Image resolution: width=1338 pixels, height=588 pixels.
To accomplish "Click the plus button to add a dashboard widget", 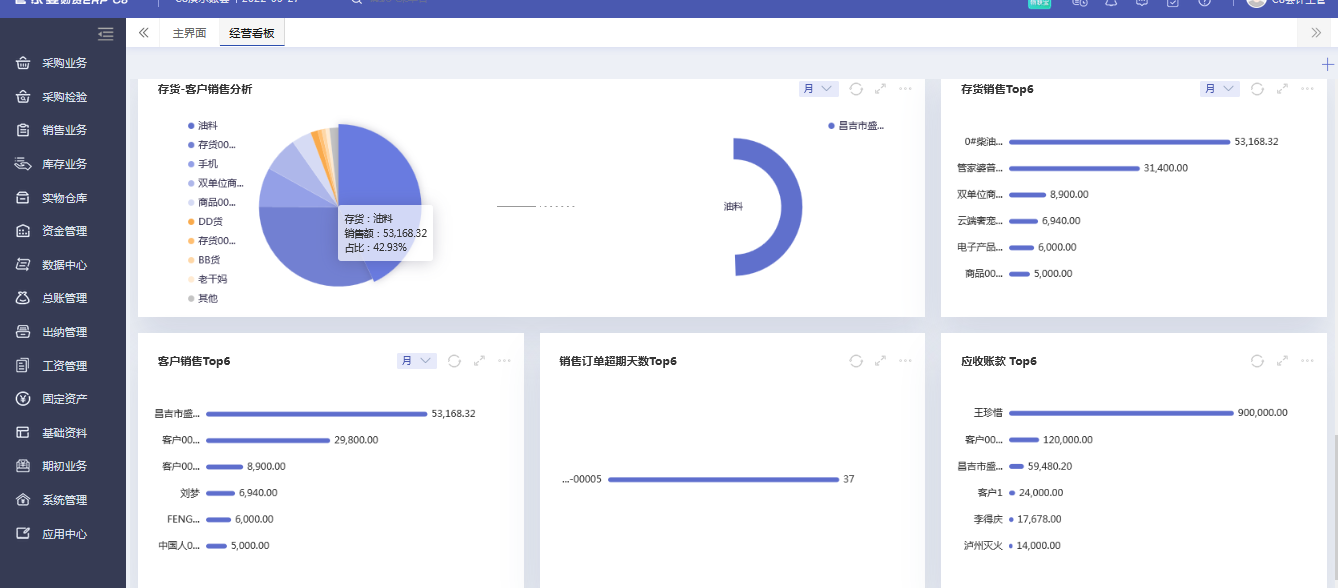I will point(1327,63).
